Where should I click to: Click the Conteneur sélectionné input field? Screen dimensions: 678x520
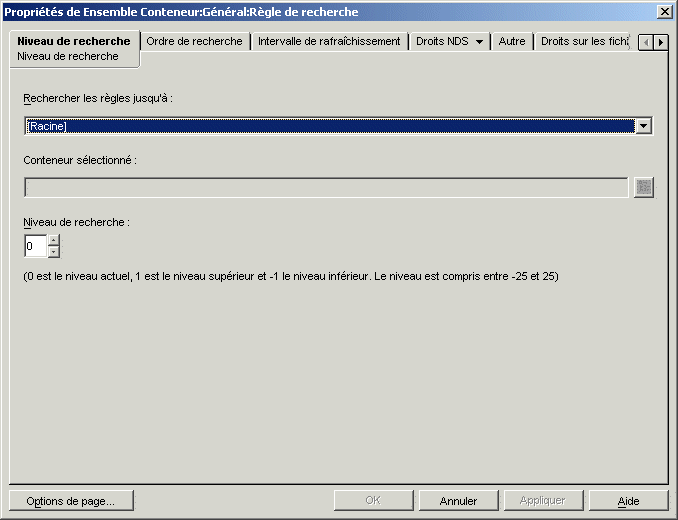[326, 187]
